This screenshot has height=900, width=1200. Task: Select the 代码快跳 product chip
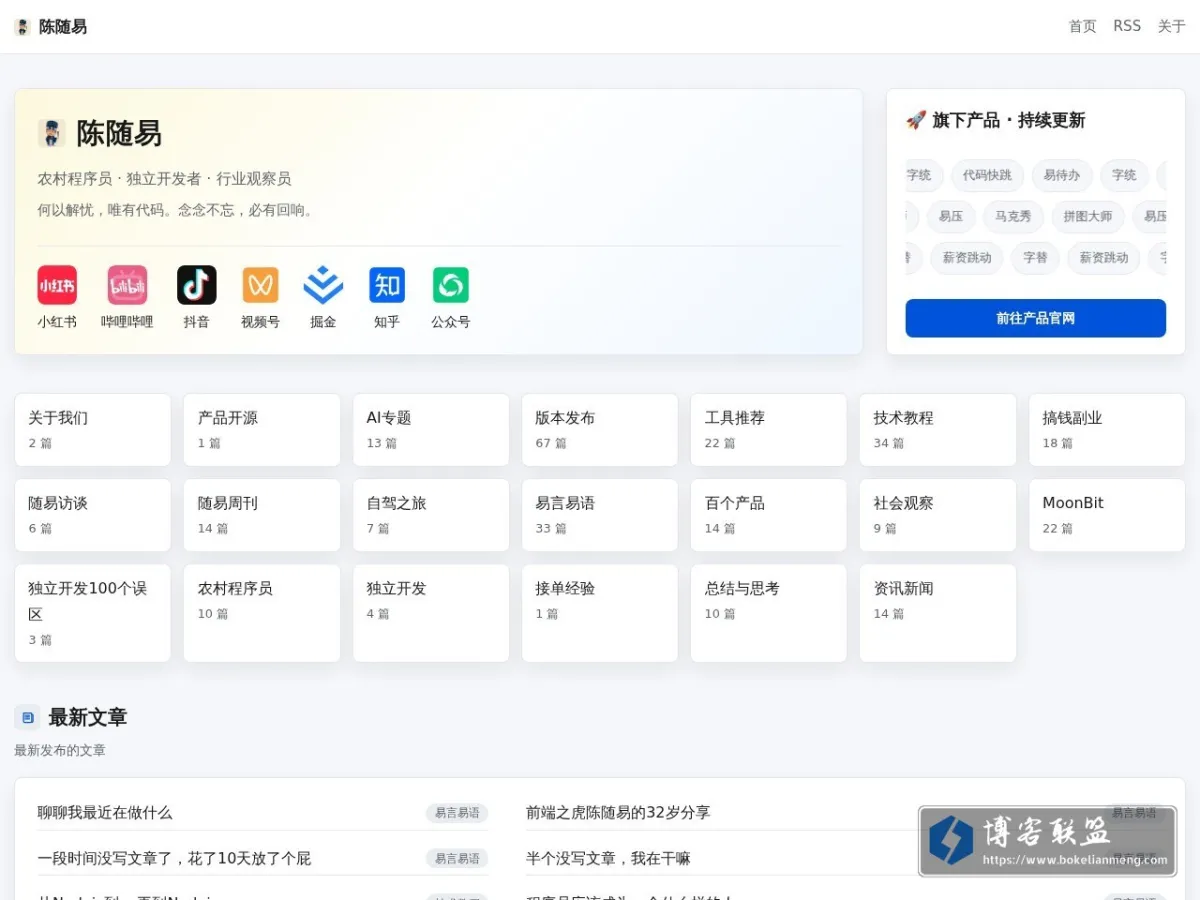(x=987, y=175)
